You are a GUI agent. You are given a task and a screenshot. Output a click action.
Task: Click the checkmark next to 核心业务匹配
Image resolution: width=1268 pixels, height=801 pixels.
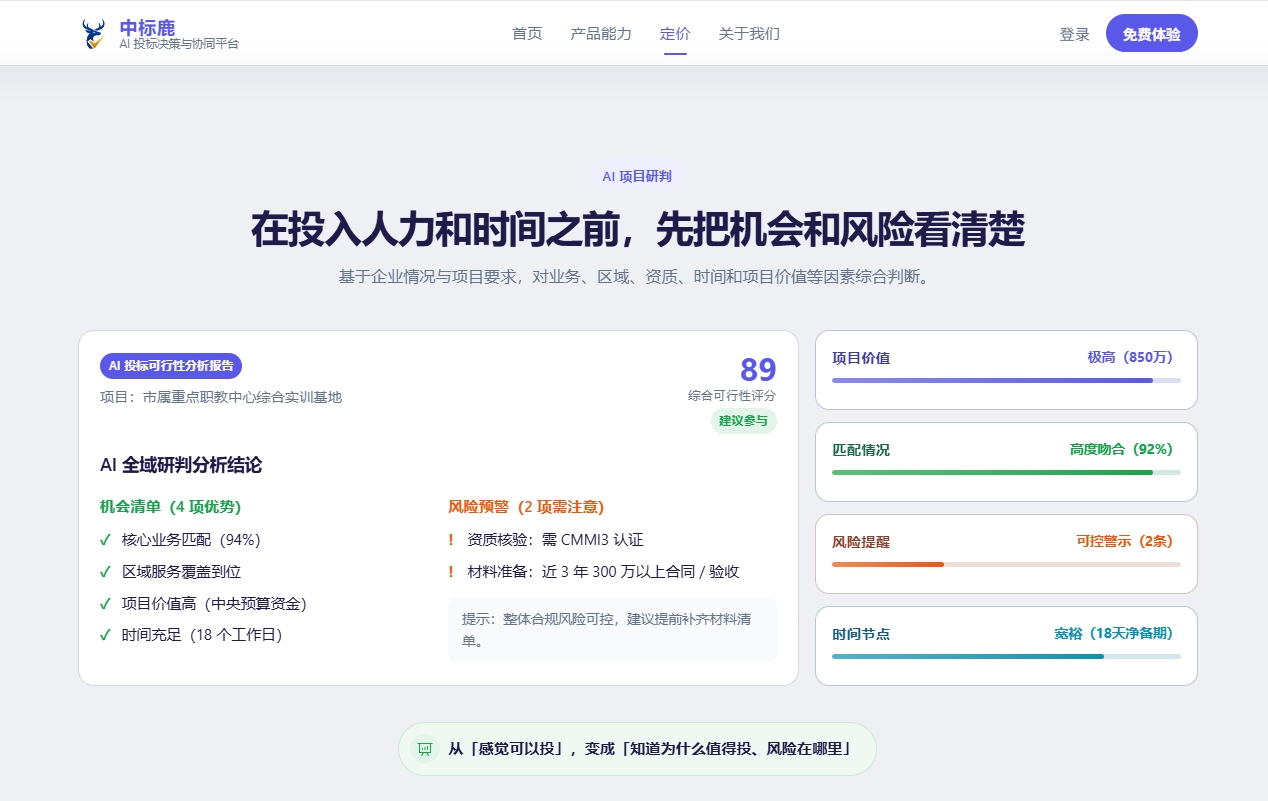click(x=105, y=540)
